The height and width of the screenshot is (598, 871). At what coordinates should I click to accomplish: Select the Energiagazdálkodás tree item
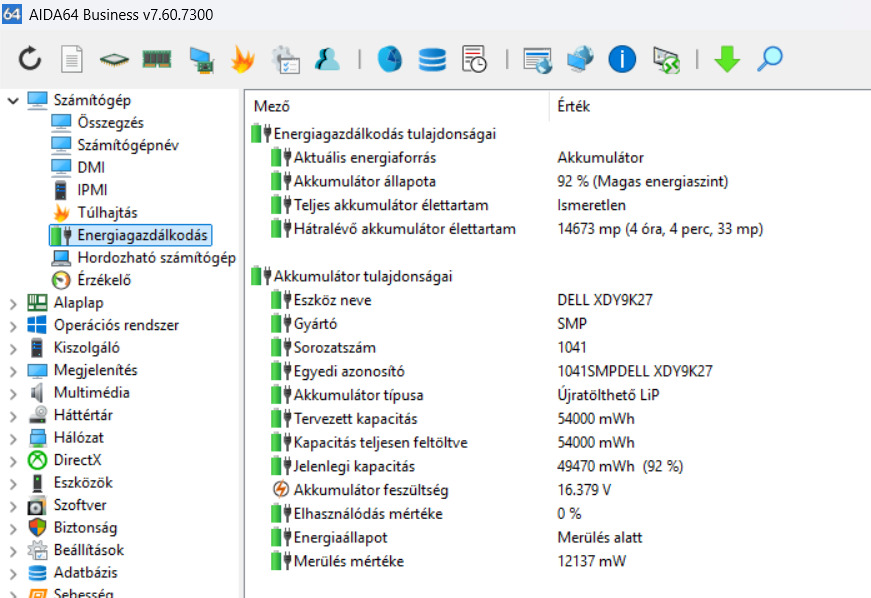click(131, 235)
